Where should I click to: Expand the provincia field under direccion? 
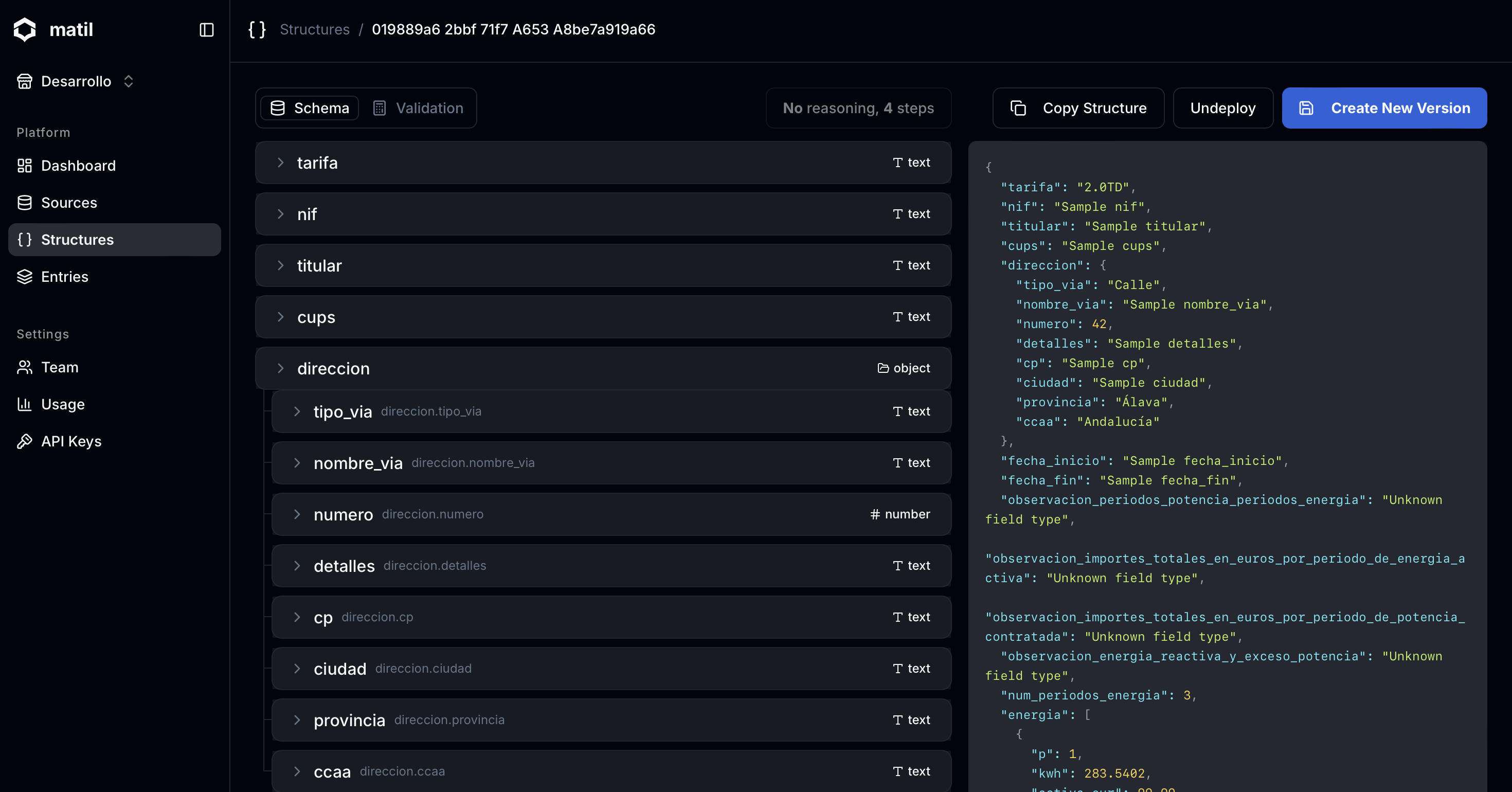(x=298, y=720)
